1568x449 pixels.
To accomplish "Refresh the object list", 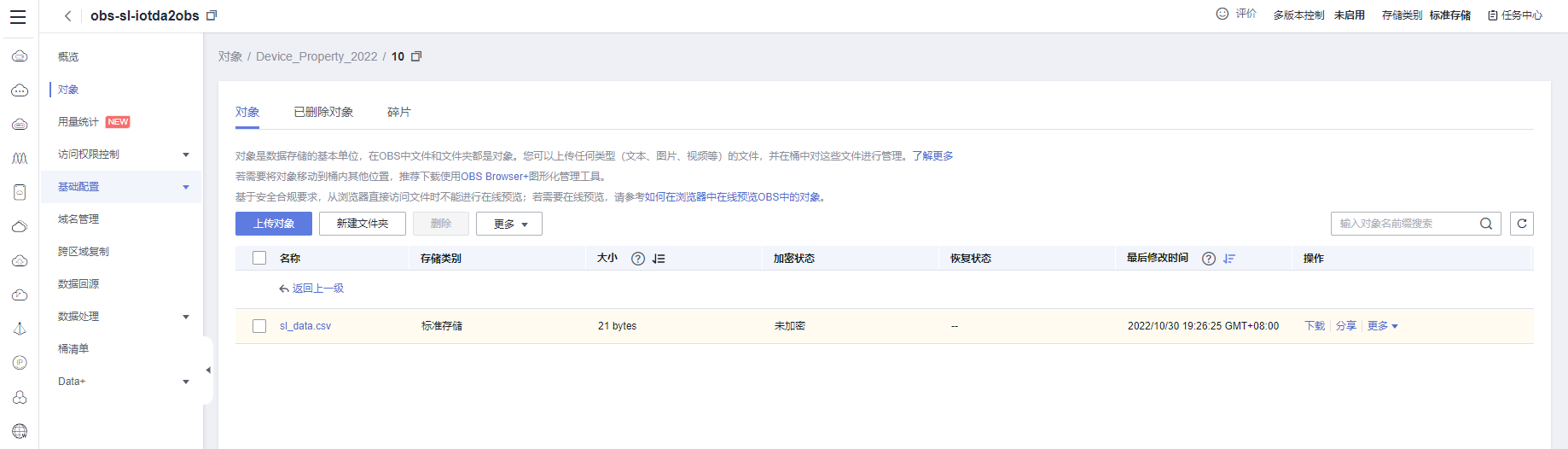I will pyautogui.click(x=1522, y=224).
